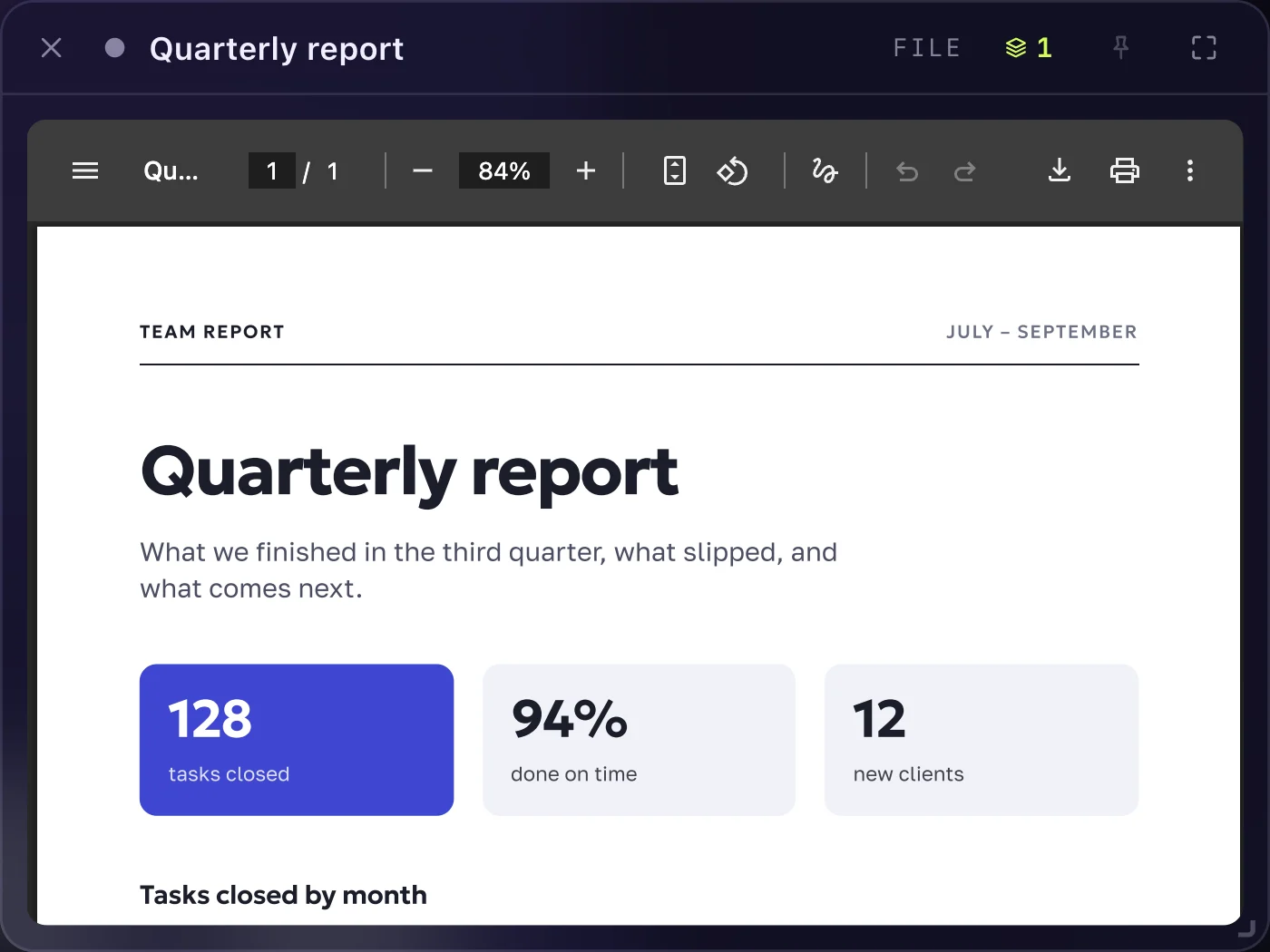Screen dimensions: 1270x952
Task: Click the '128 tasks closed' card
Action: pos(297,740)
